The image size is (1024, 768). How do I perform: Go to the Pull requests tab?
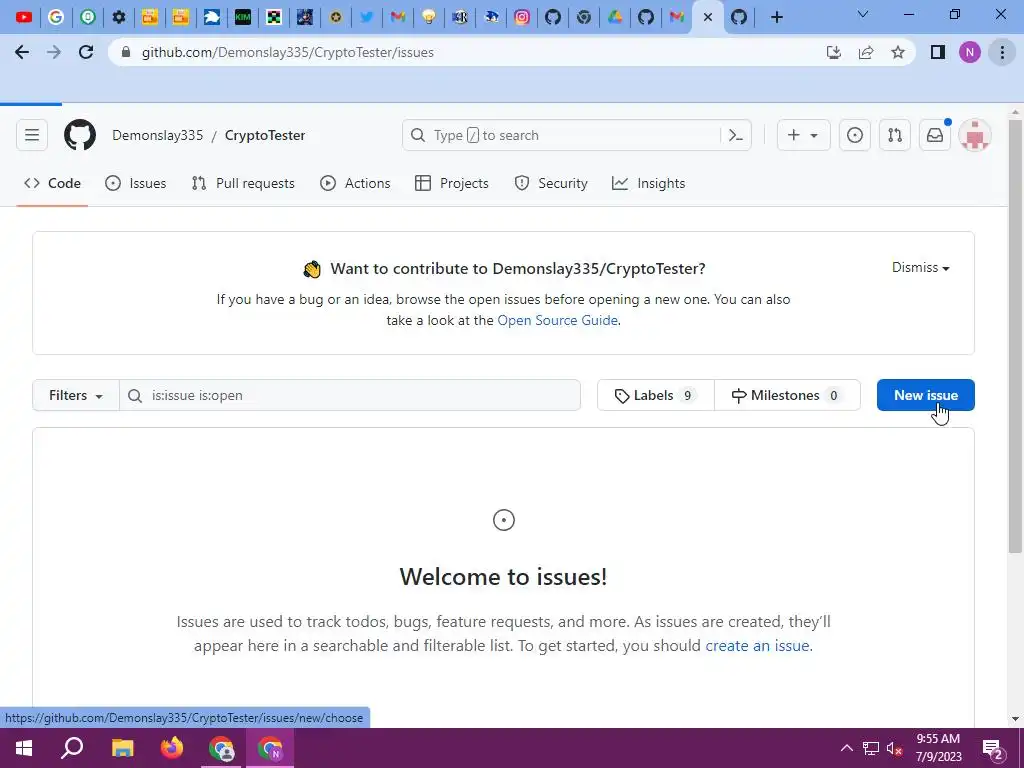(x=243, y=184)
